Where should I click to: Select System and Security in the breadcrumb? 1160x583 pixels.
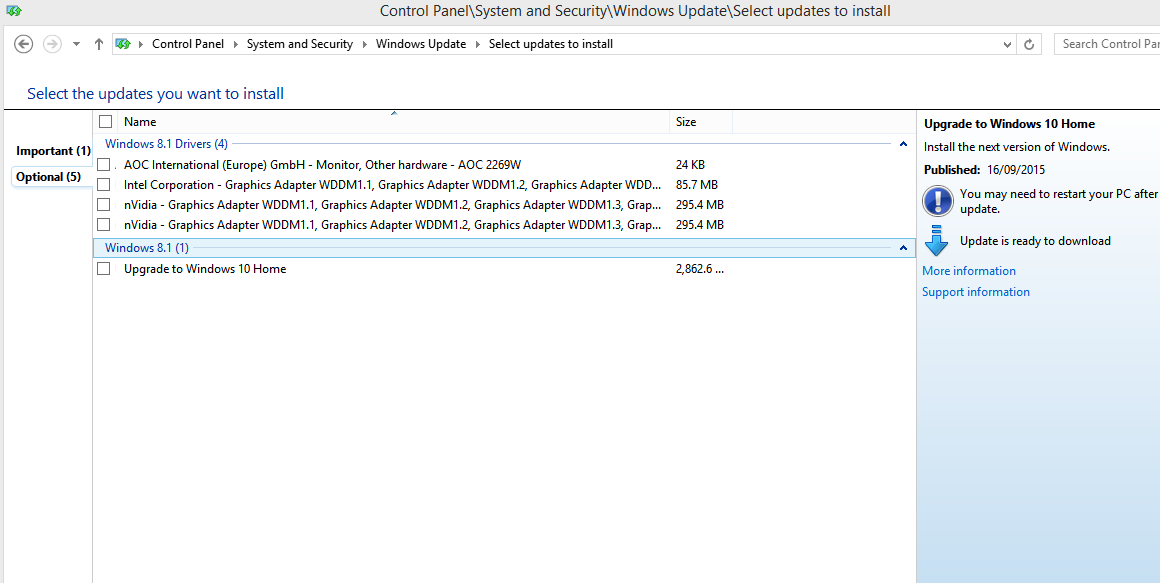click(x=300, y=44)
